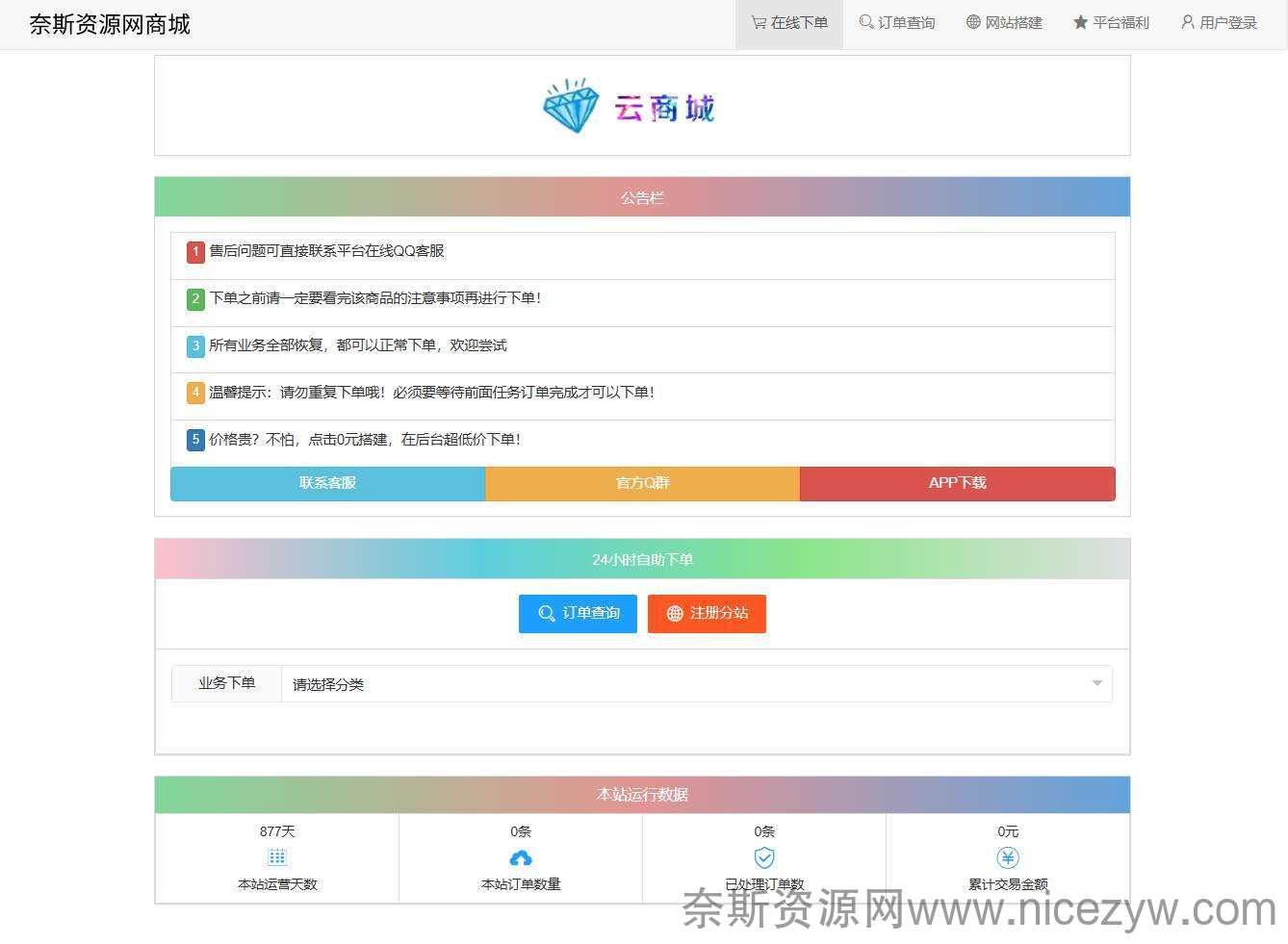Click the orange 注册分站 button
The height and width of the screenshot is (944, 1288).
coord(707,613)
